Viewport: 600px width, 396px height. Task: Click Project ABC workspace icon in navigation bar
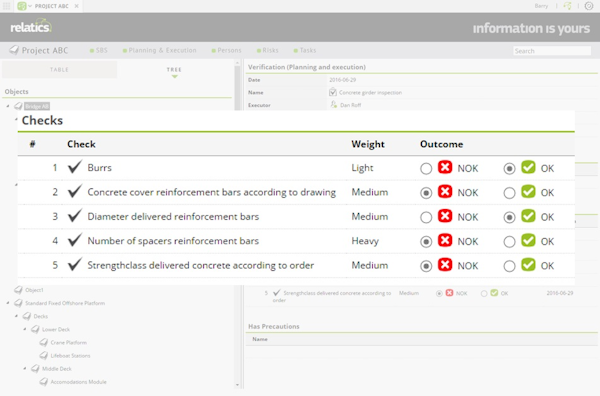[14, 50]
